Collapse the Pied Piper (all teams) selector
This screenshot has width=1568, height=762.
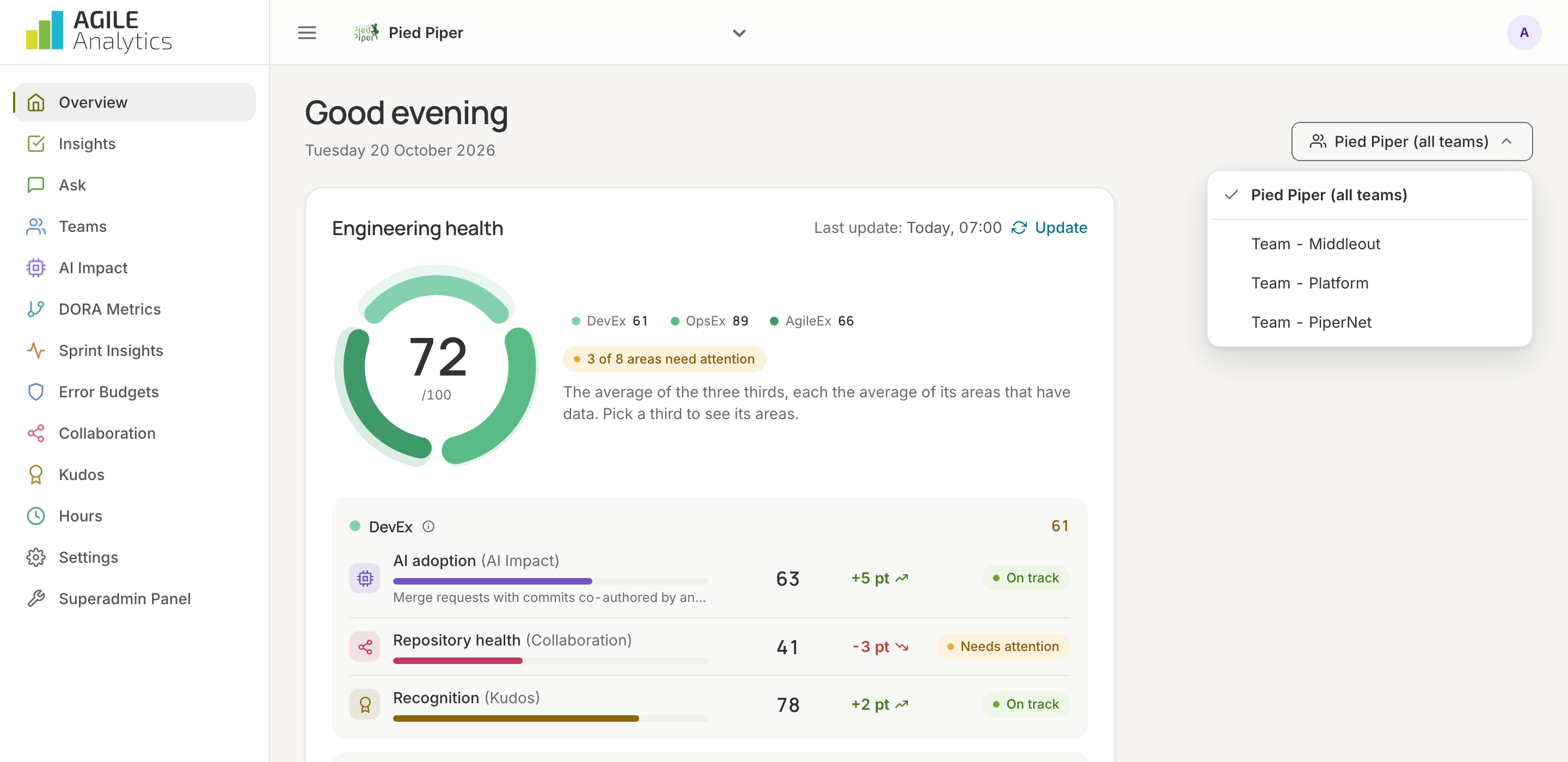1412,142
